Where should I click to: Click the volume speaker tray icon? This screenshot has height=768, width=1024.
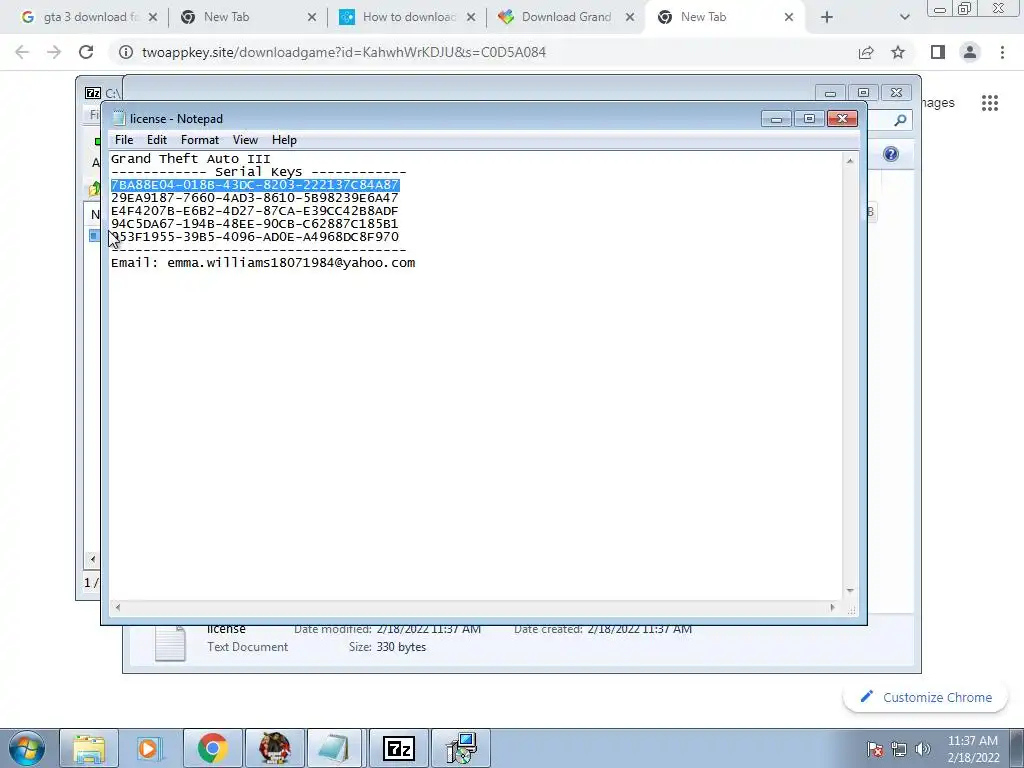point(923,749)
